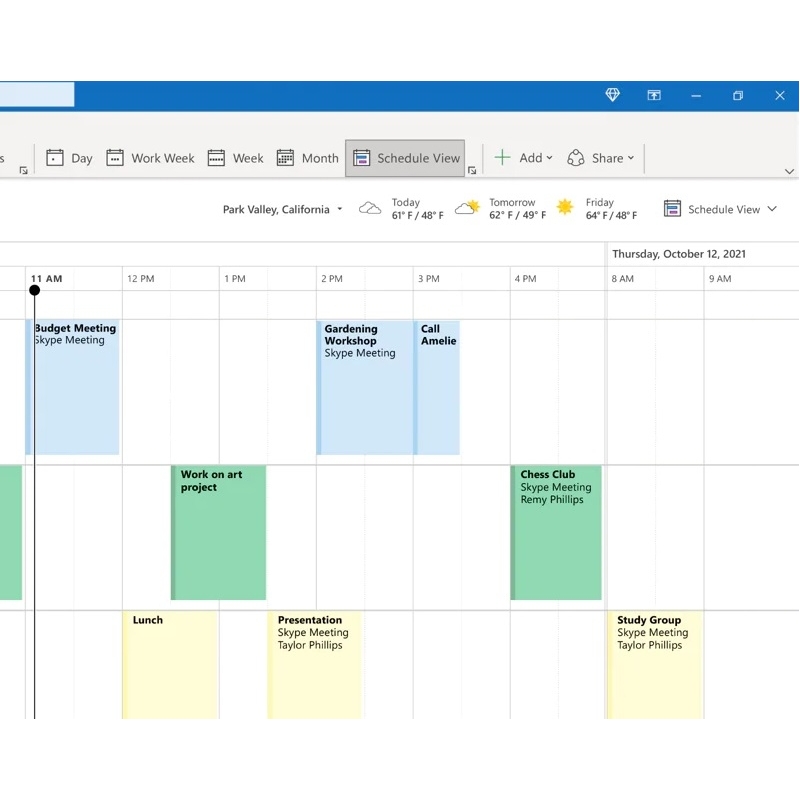The height and width of the screenshot is (800, 800).
Task: Click Tomorrow's 62°/49° forecast
Action: tap(513, 208)
